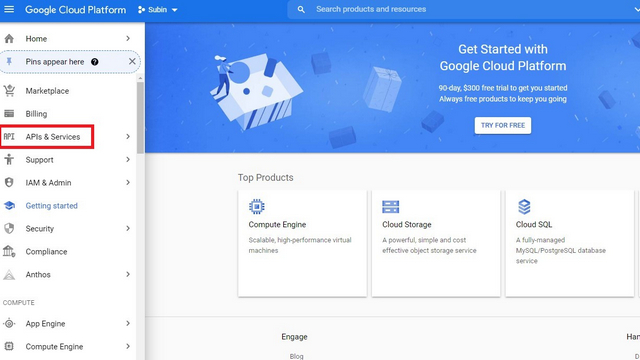This screenshot has height=360, width=640.
Task: Click the Top Products heading
Action: click(265, 178)
